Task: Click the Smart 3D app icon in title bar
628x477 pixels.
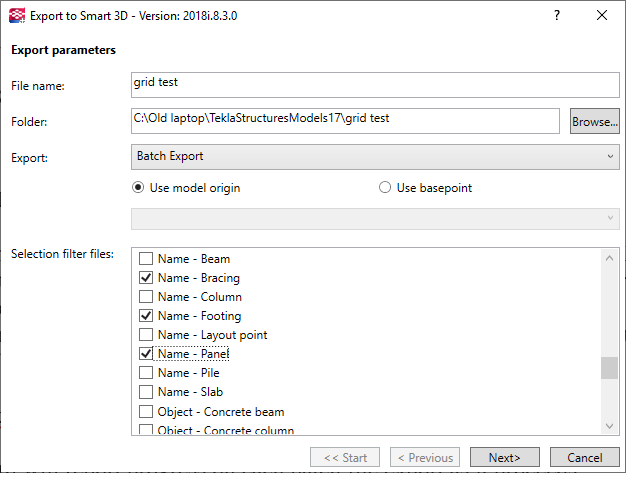Action: [x=17, y=16]
